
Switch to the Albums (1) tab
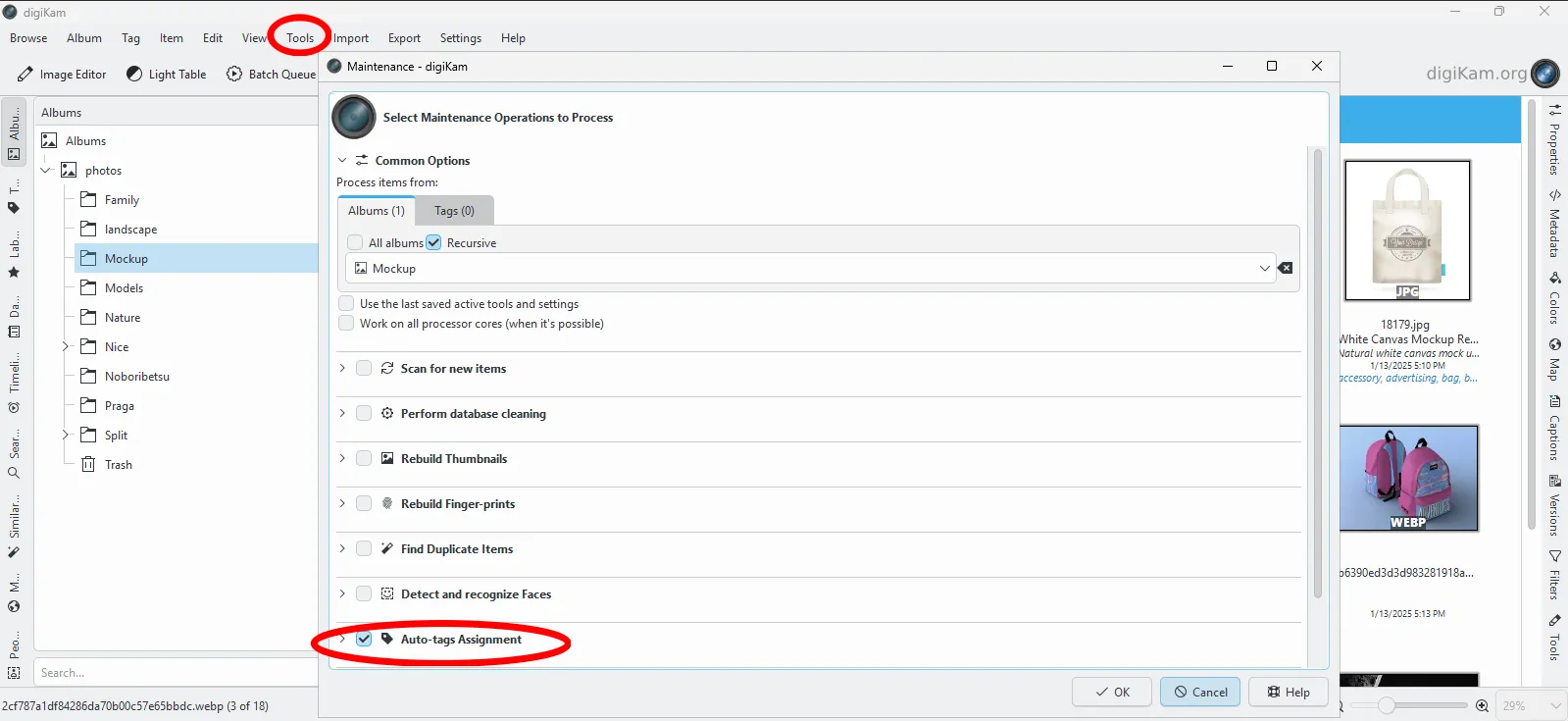point(377,211)
